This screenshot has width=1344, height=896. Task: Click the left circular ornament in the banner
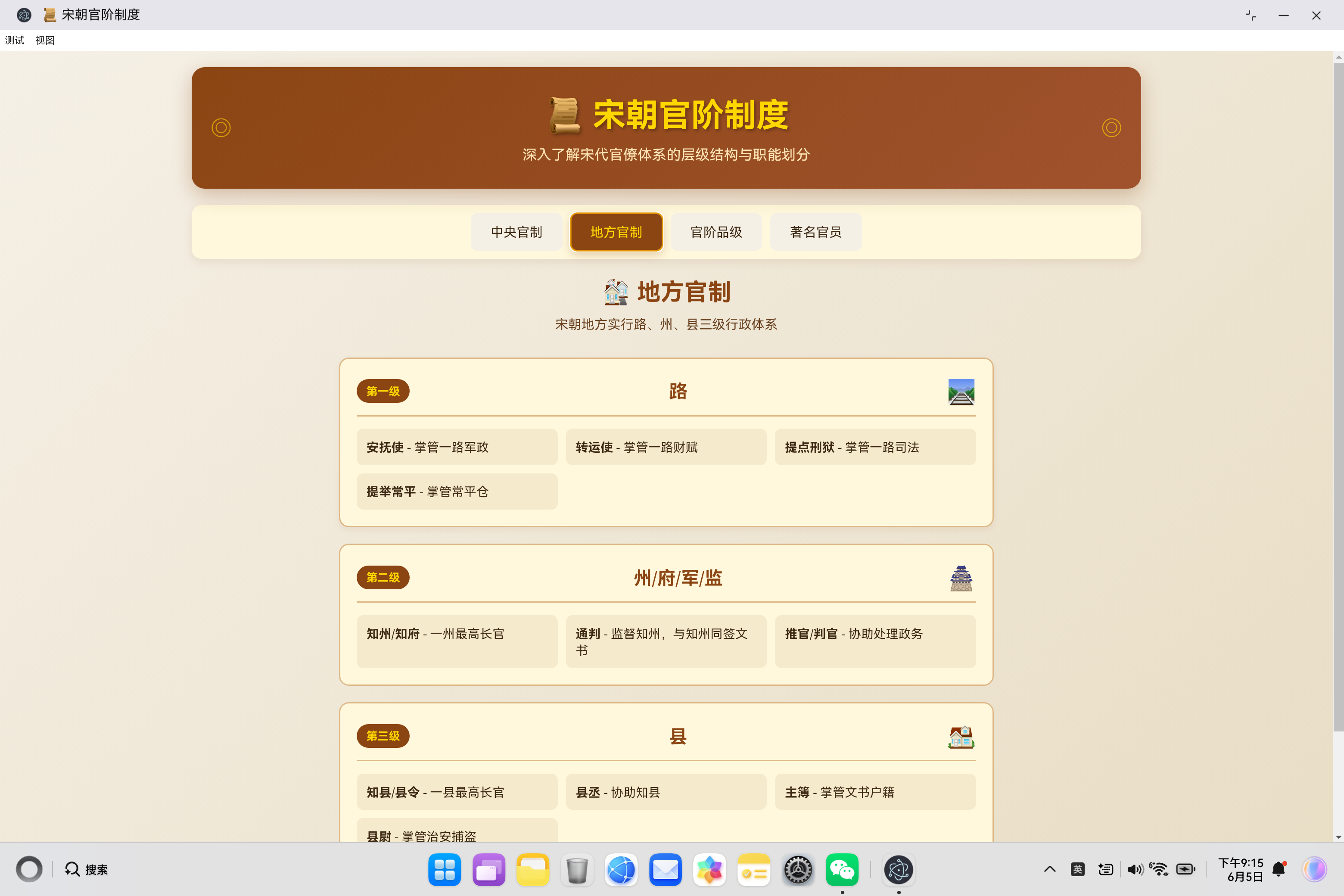pyautogui.click(x=221, y=128)
